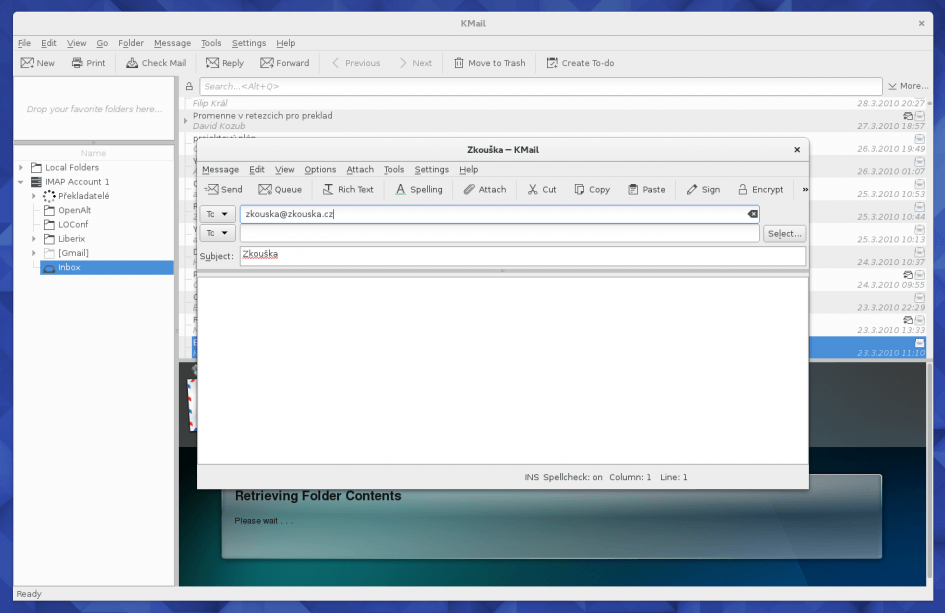The width and height of the screenshot is (945, 613).
Task: Click the Name column header in folder list
Action: coord(93,153)
